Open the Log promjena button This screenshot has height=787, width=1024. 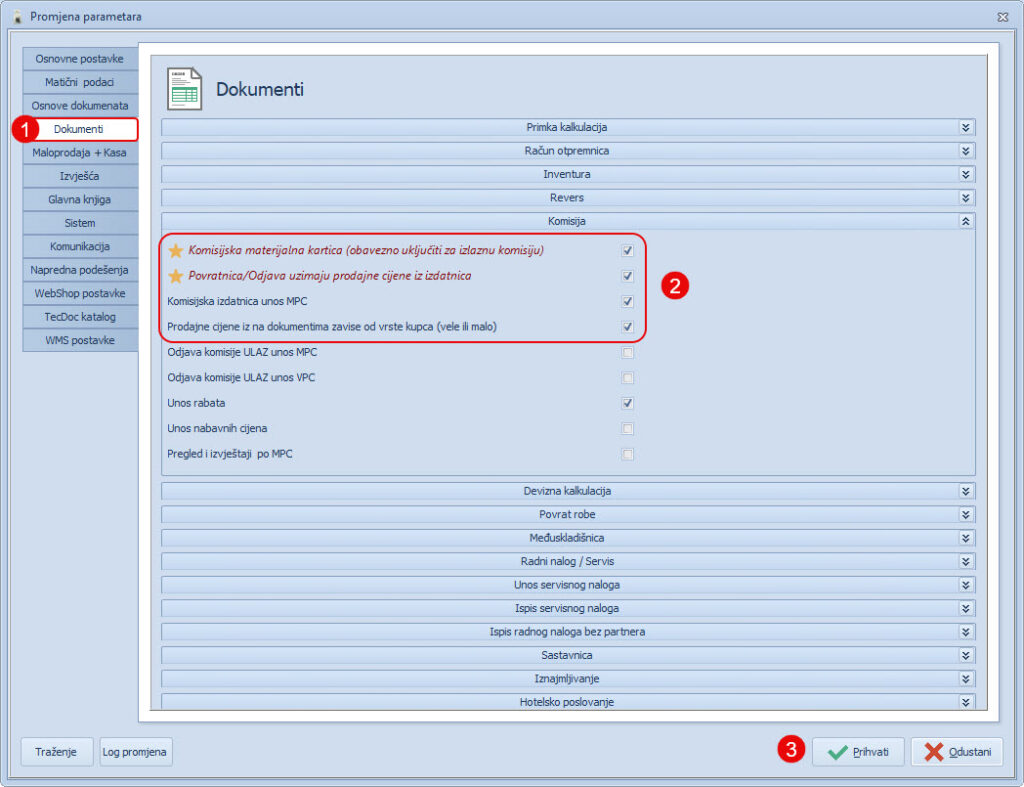[136, 752]
